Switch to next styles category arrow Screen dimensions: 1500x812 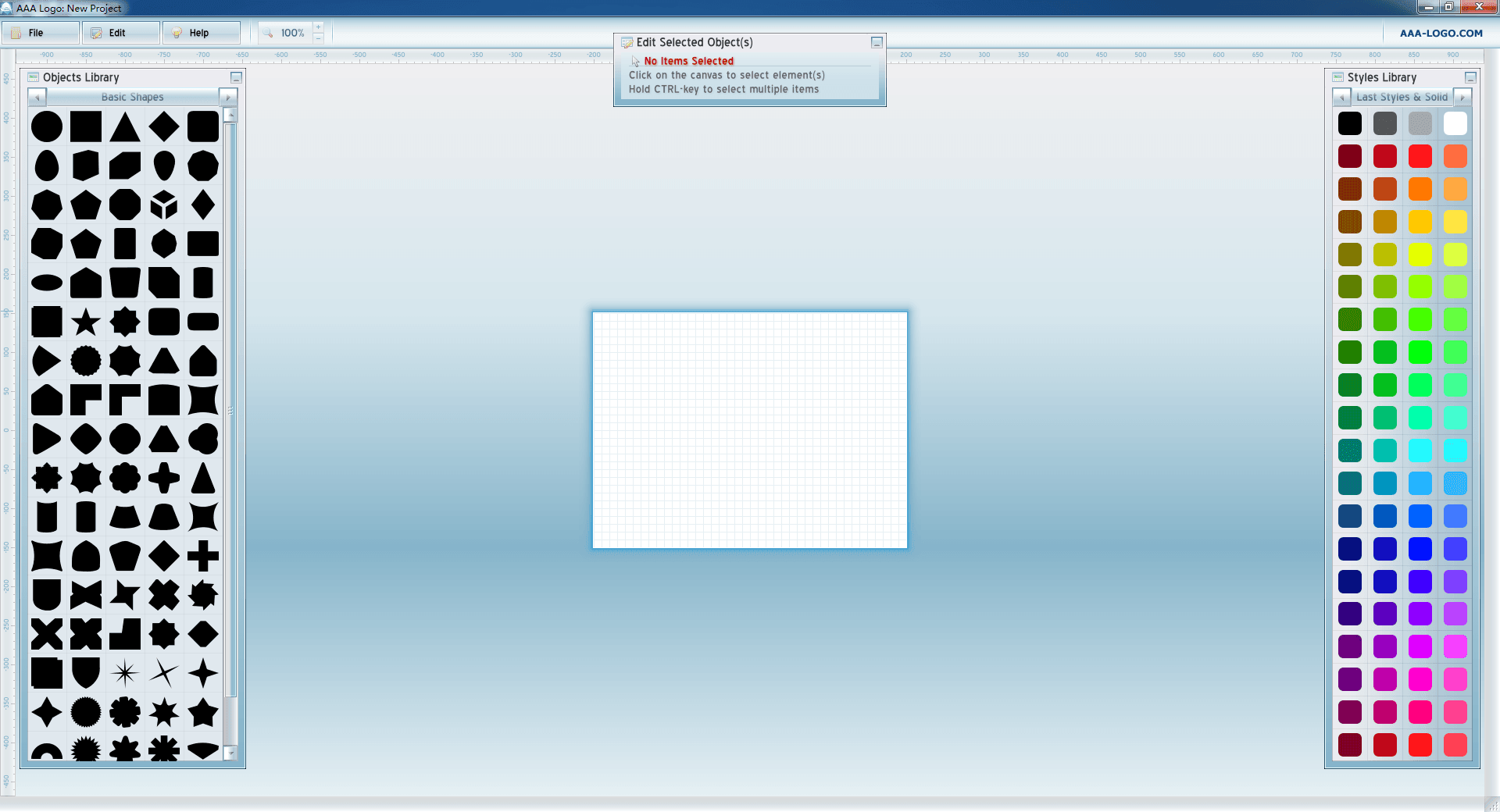click(1462, 98)
